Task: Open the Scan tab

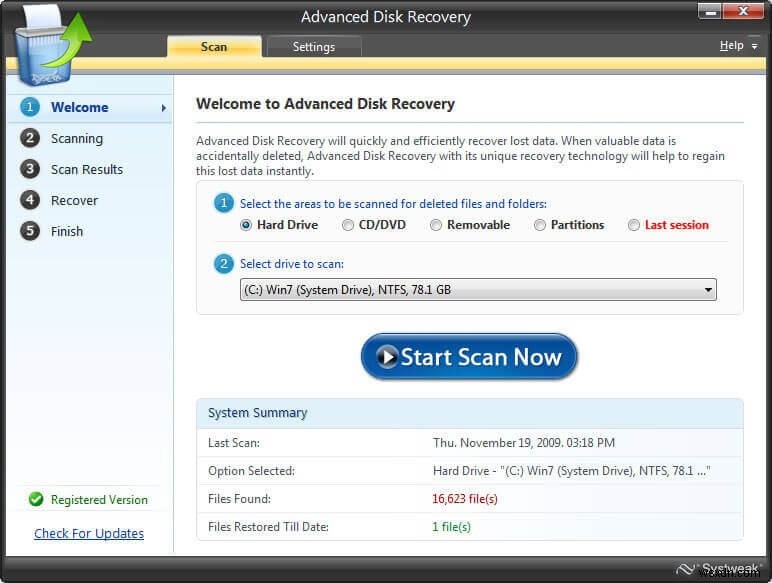Action: point(214,46)
